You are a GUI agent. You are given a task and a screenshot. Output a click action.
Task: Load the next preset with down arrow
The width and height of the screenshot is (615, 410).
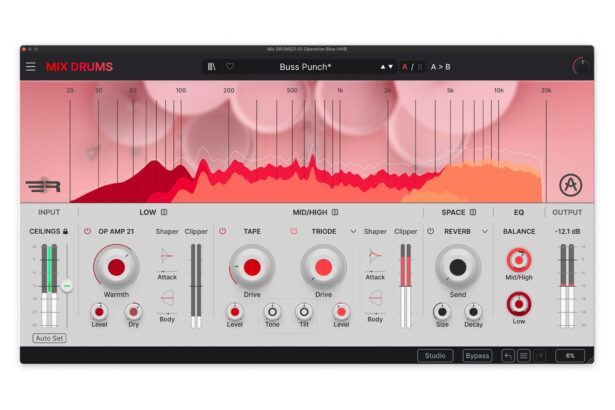[391, 67]
